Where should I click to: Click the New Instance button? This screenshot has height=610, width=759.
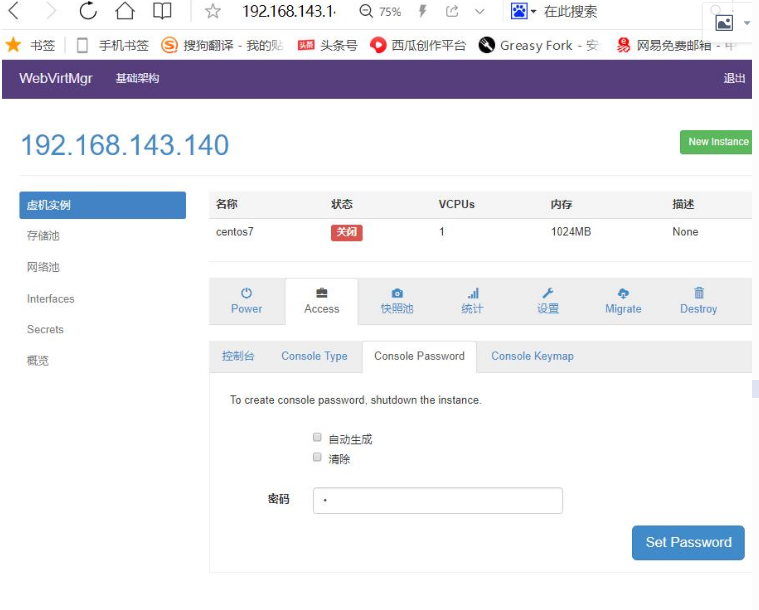pos(716,142)
